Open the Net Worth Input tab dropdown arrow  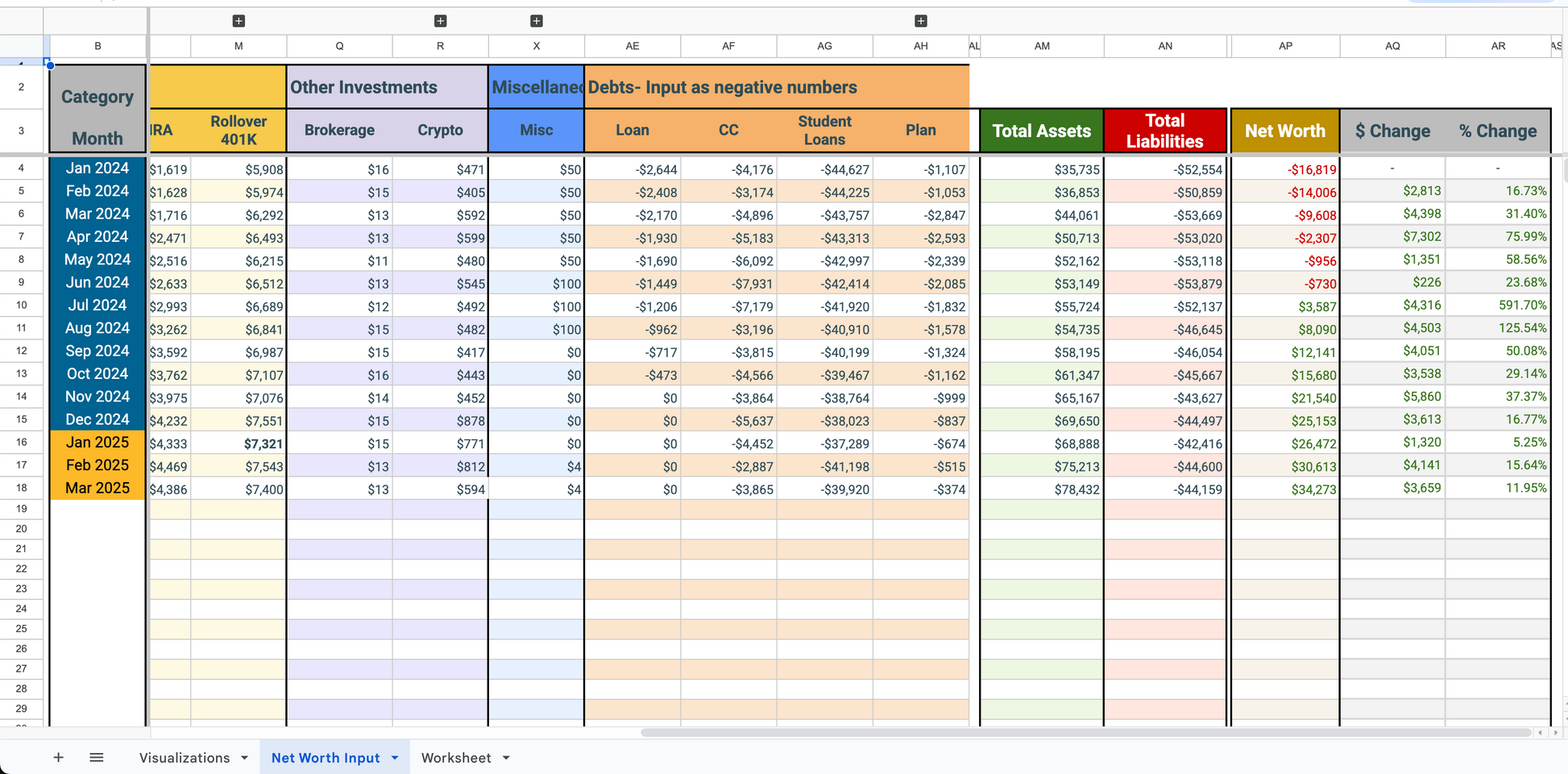[x=395, y=758]
